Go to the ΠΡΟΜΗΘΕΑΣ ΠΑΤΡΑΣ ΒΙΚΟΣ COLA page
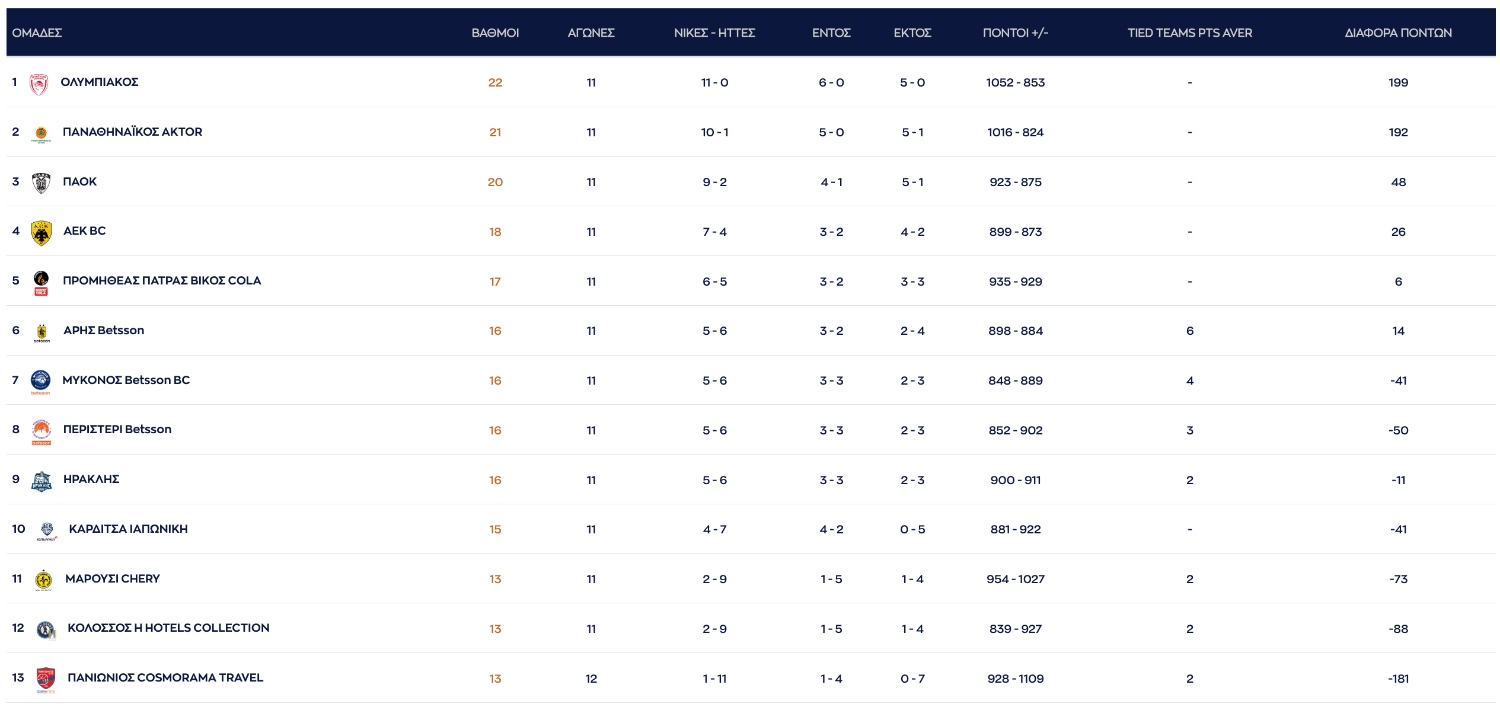1500x723 pixels. [x=161, y=281]
